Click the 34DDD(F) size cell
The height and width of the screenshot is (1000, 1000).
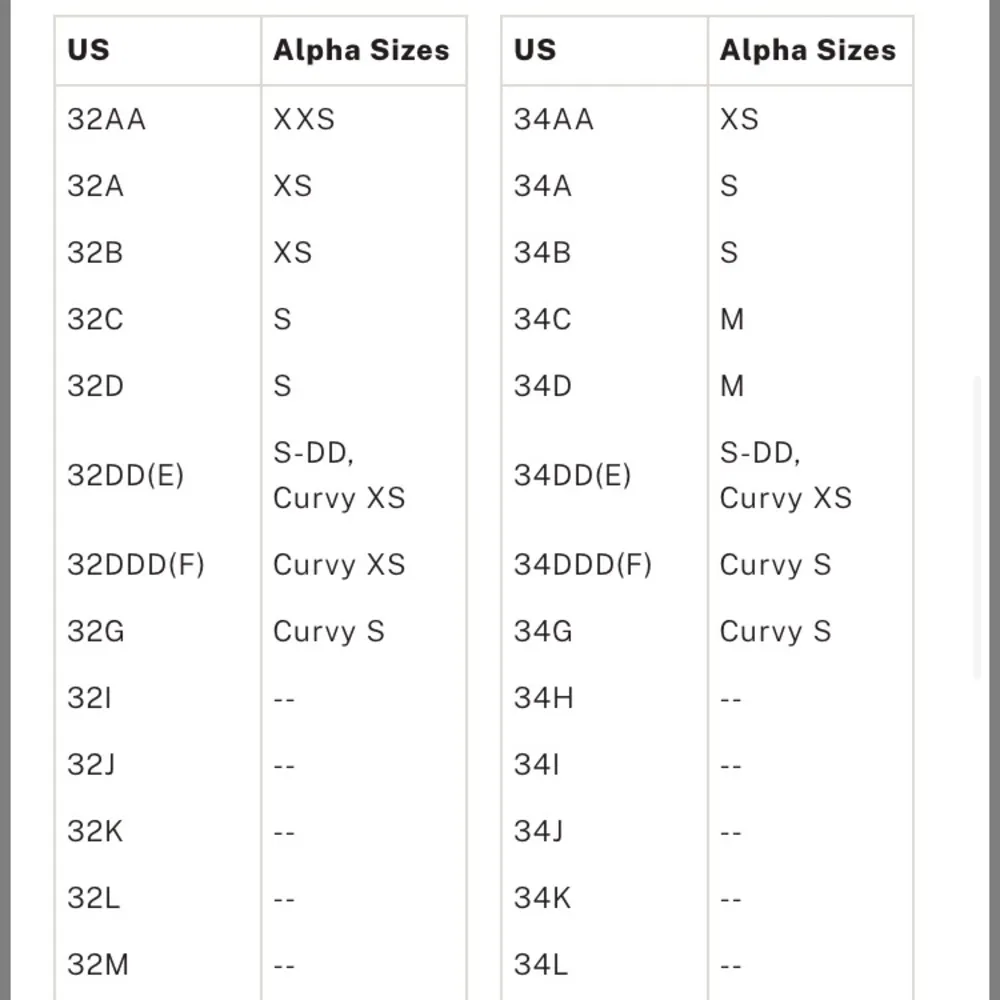pyautogui.click(x=583, y=565)
